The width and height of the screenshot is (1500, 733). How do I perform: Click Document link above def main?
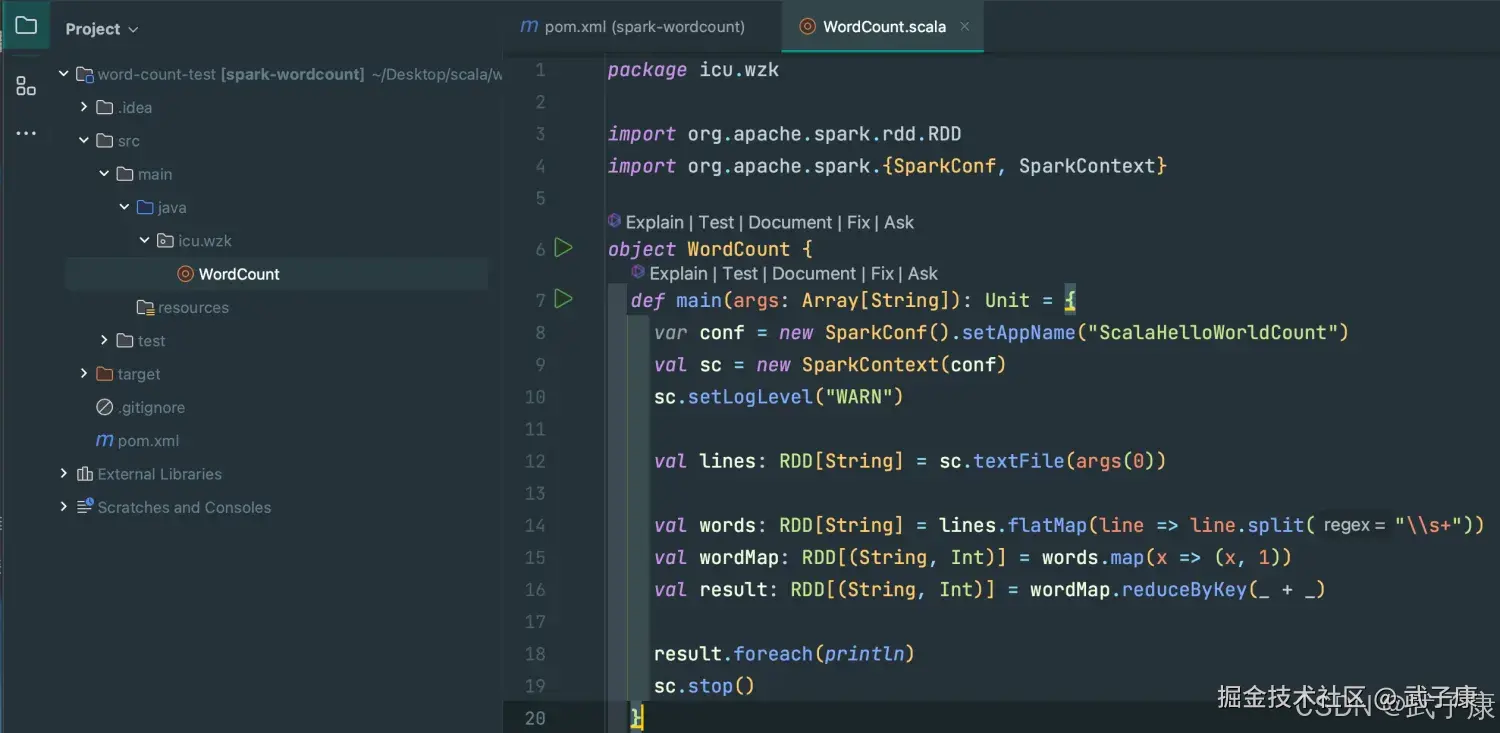point(814,273)
